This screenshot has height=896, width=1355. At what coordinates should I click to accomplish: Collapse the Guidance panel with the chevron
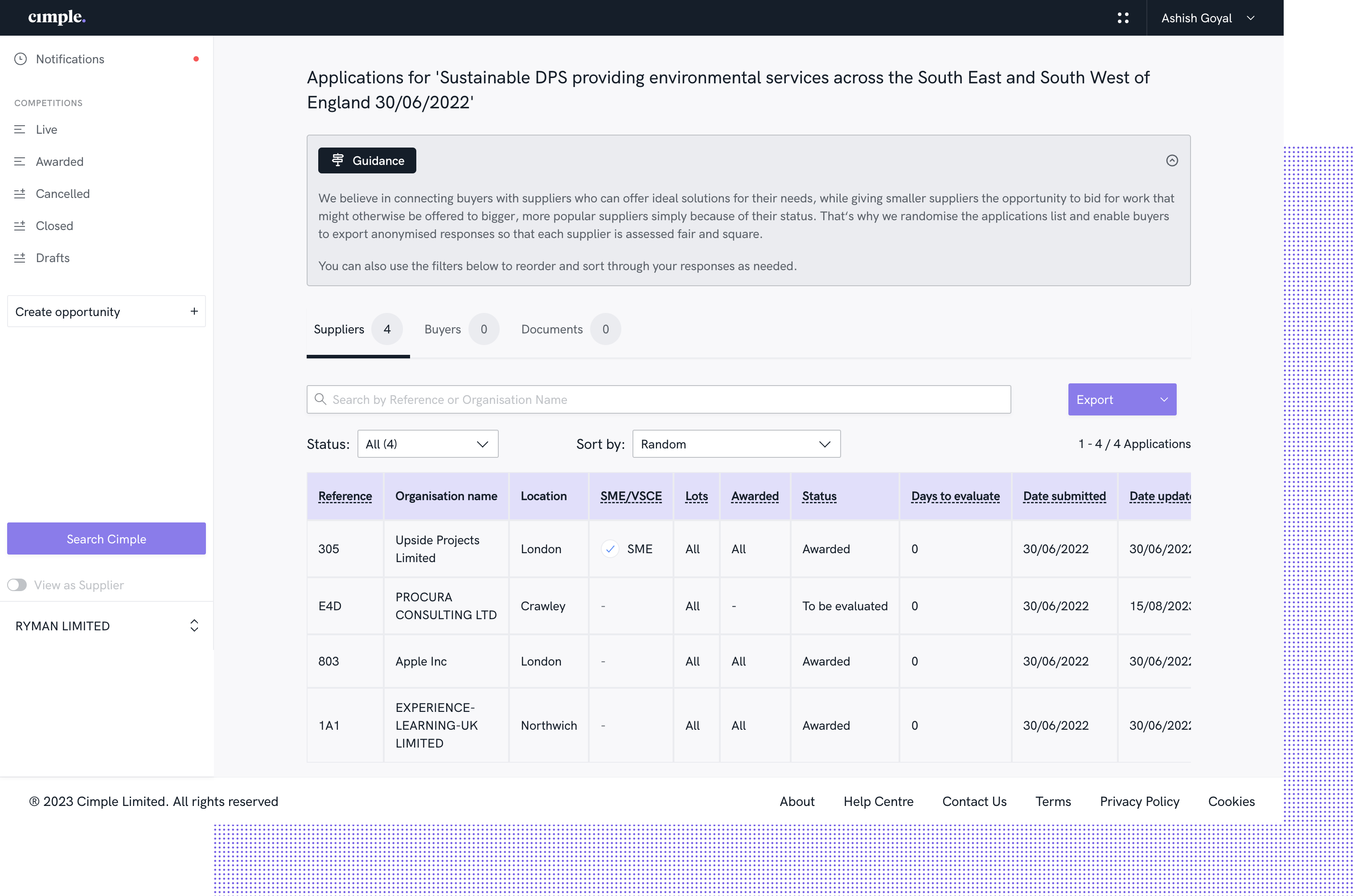(x=1172, y=160)
